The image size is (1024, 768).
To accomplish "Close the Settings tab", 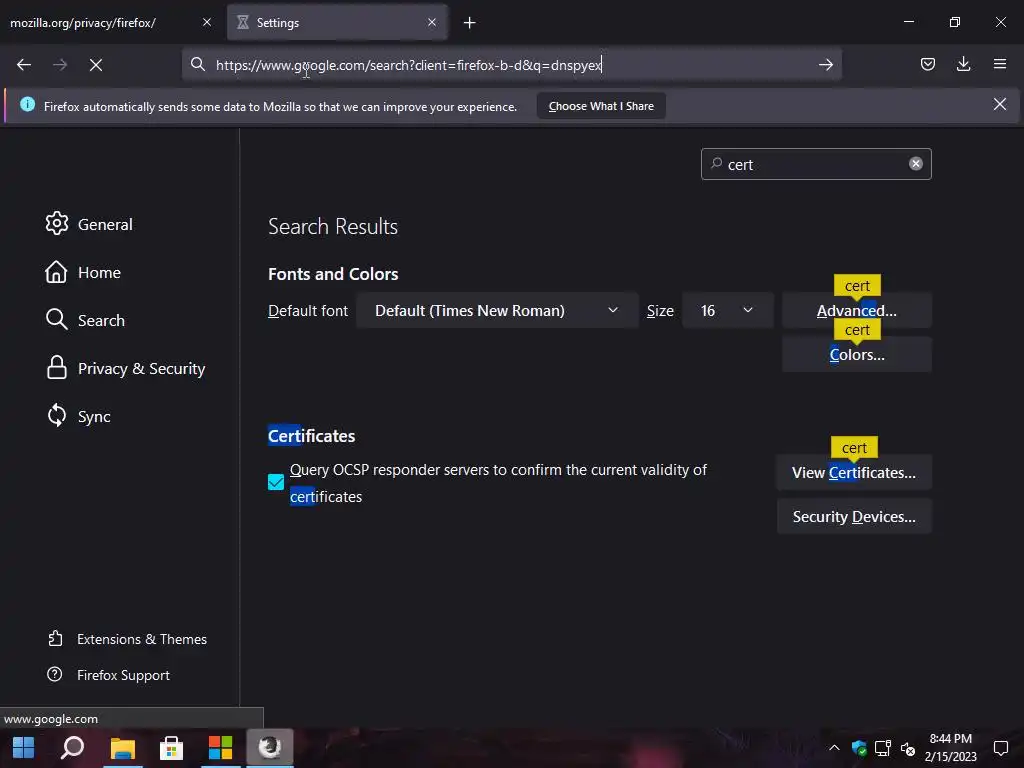I will tap(432, 22).
